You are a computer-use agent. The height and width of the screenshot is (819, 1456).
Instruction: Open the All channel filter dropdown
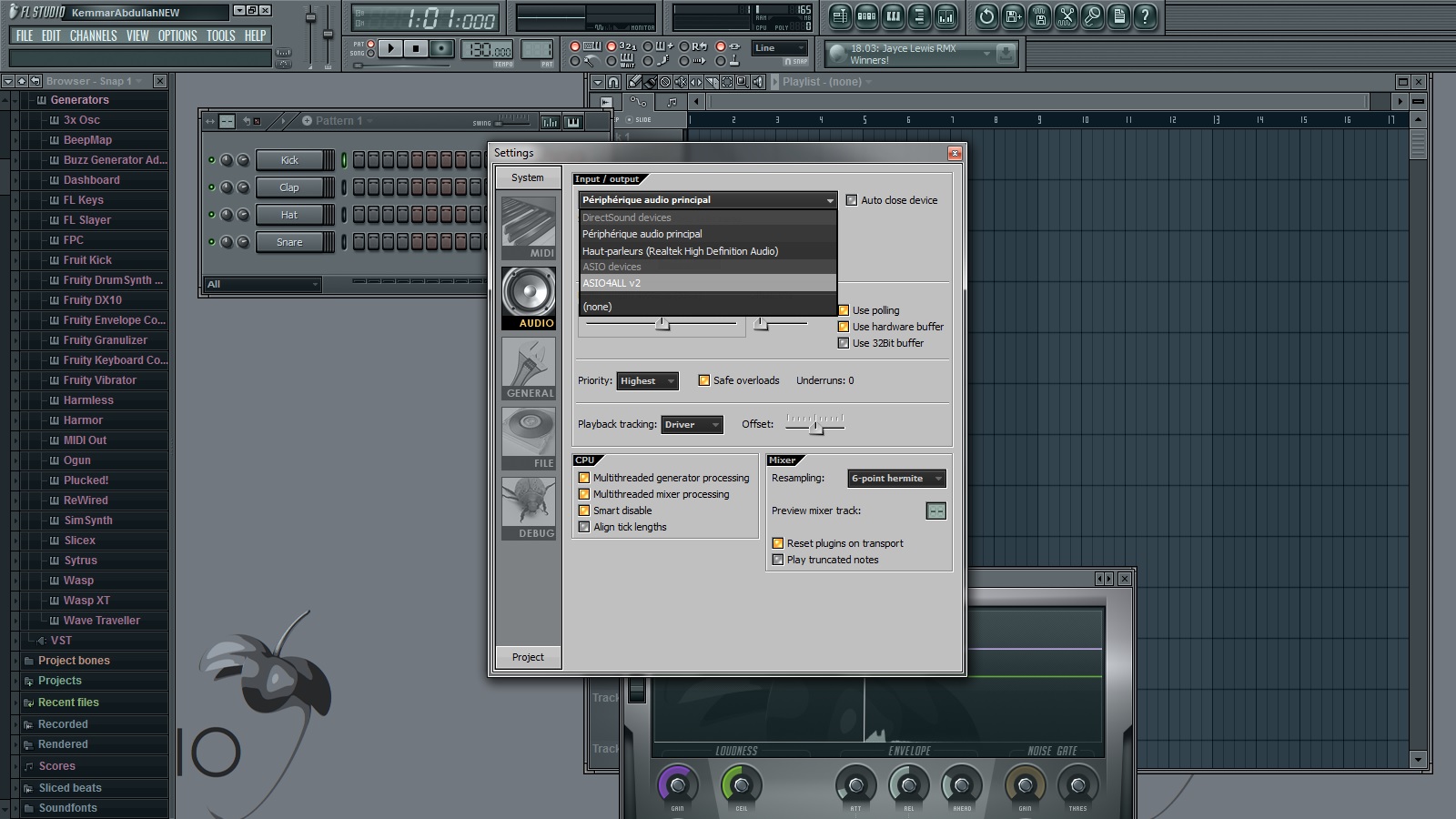coord(262,284)
